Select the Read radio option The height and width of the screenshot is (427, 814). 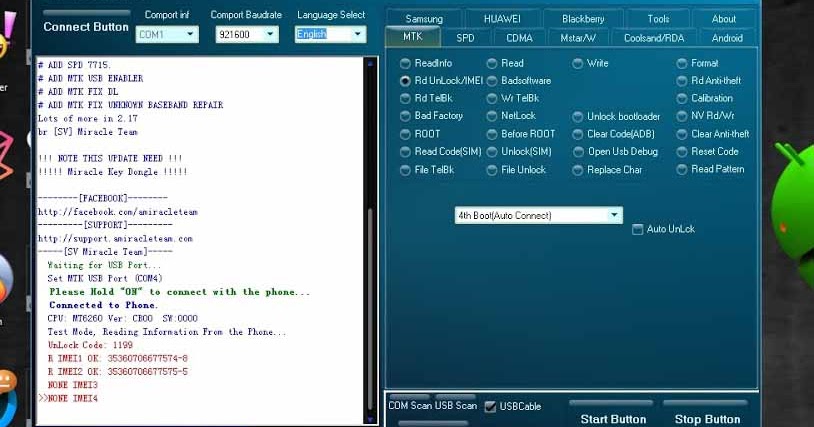(x=505, y=63)
